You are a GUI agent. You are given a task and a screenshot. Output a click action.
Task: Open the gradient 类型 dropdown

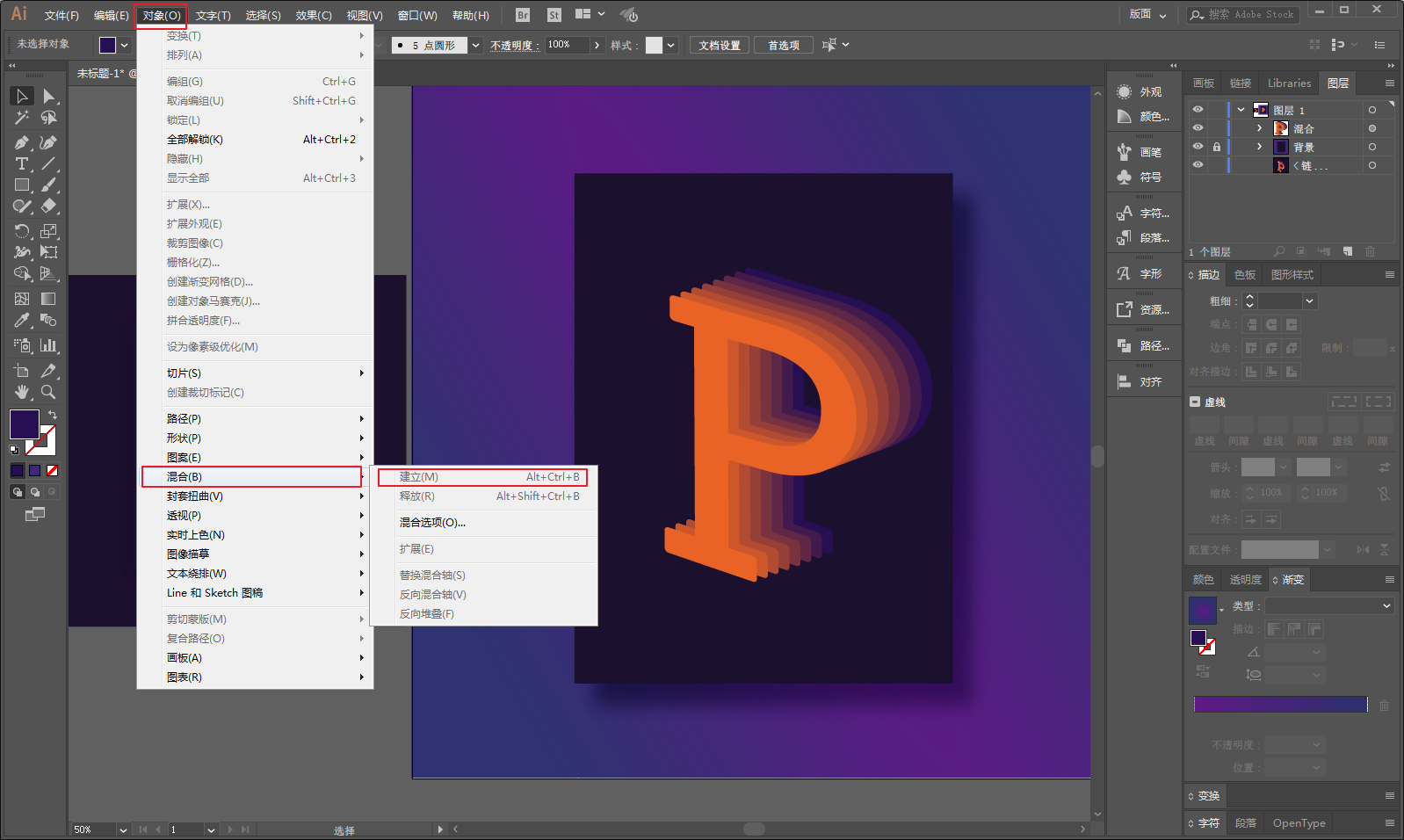[1328, 606]
